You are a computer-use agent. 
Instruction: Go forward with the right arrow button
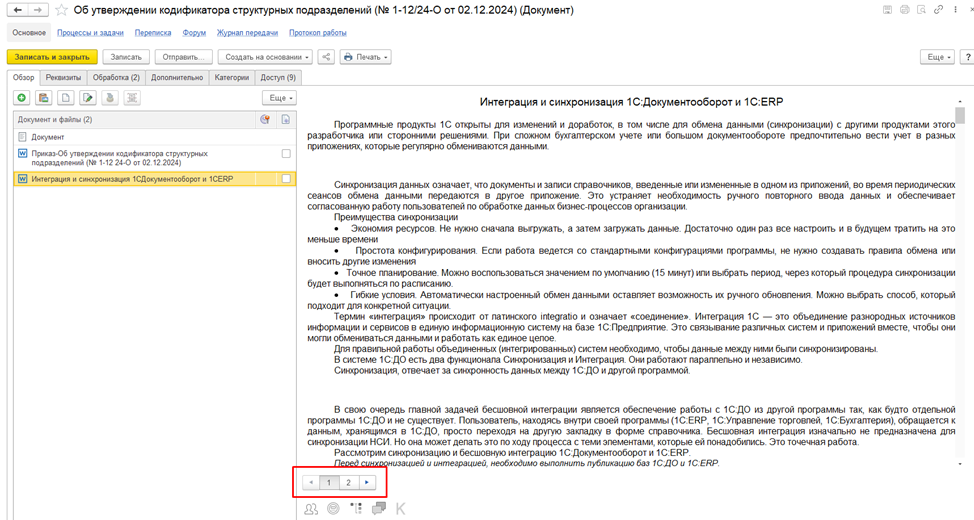(x=37, y=10)
